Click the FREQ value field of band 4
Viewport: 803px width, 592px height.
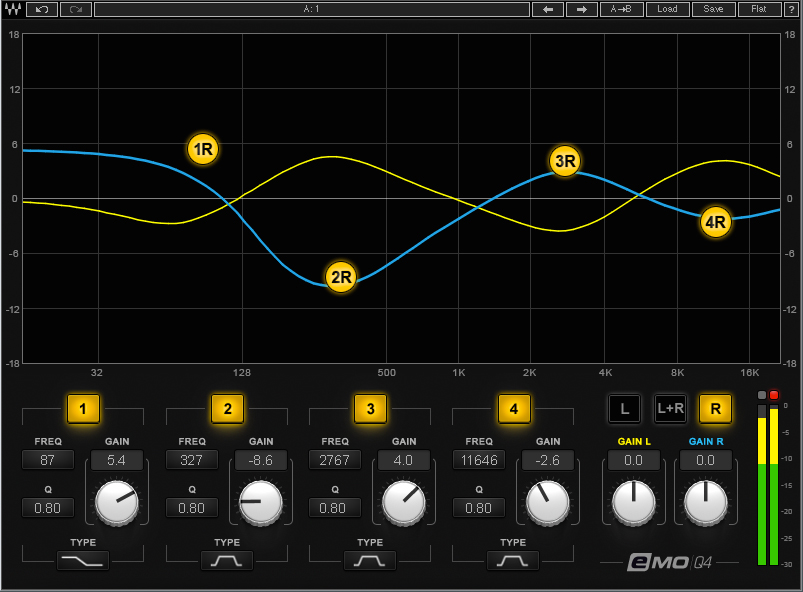click(x=478, y=460)
